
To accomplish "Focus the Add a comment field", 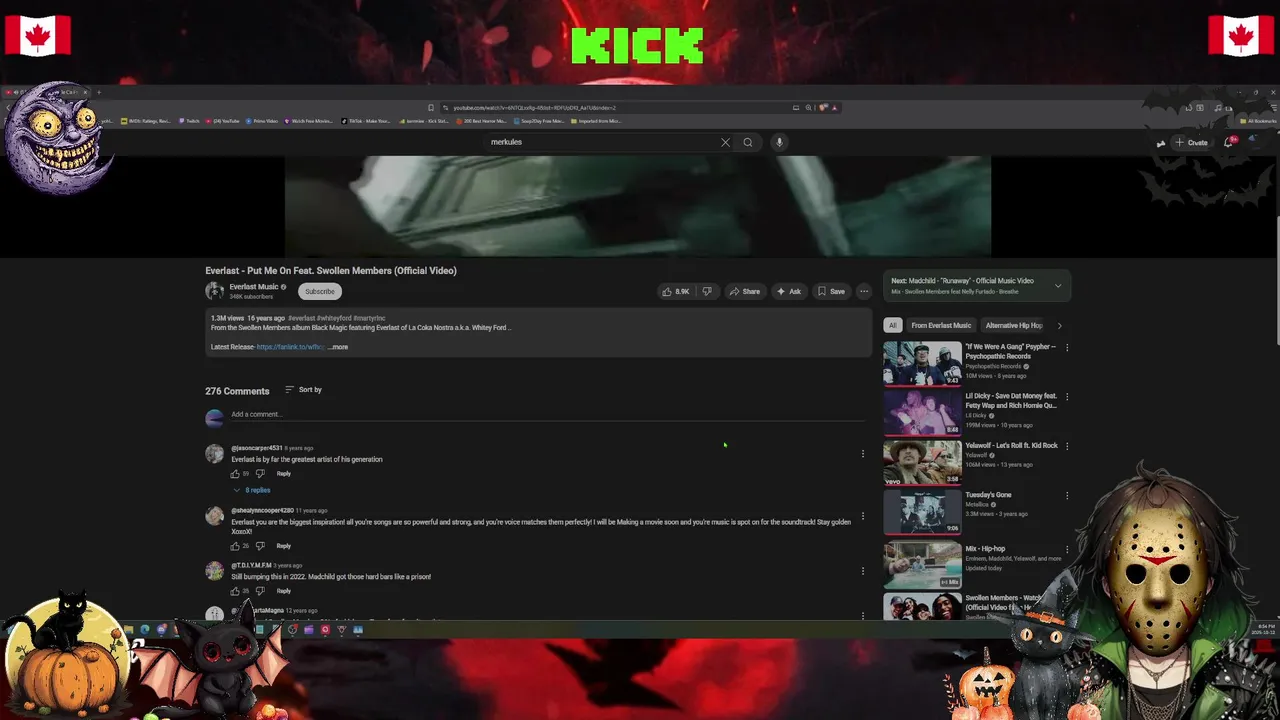I will tap(550, 414).
